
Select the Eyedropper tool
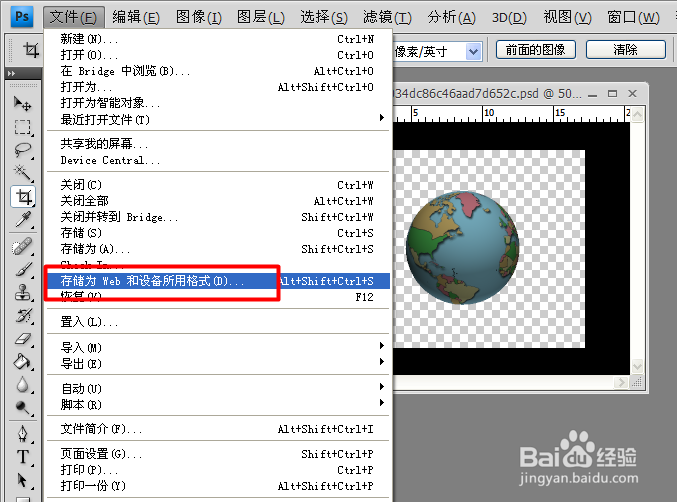(22, 220)
